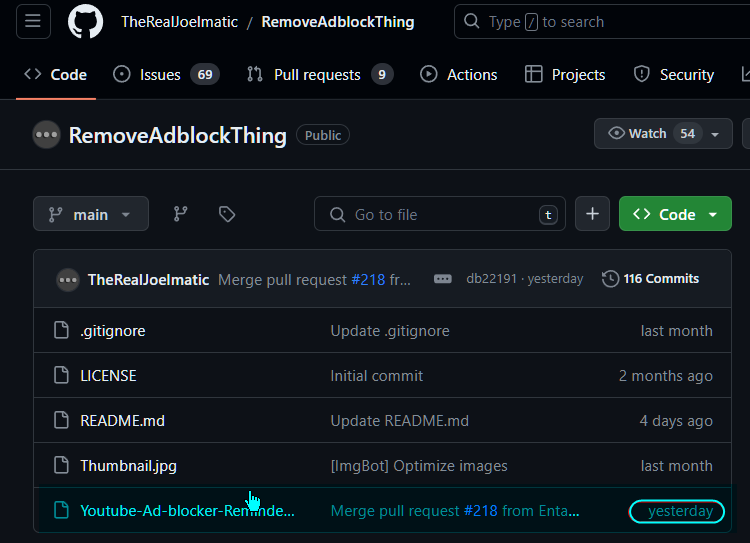Open commit hash db22191
Screen dimensions: 750x543
tap(491, 278)
